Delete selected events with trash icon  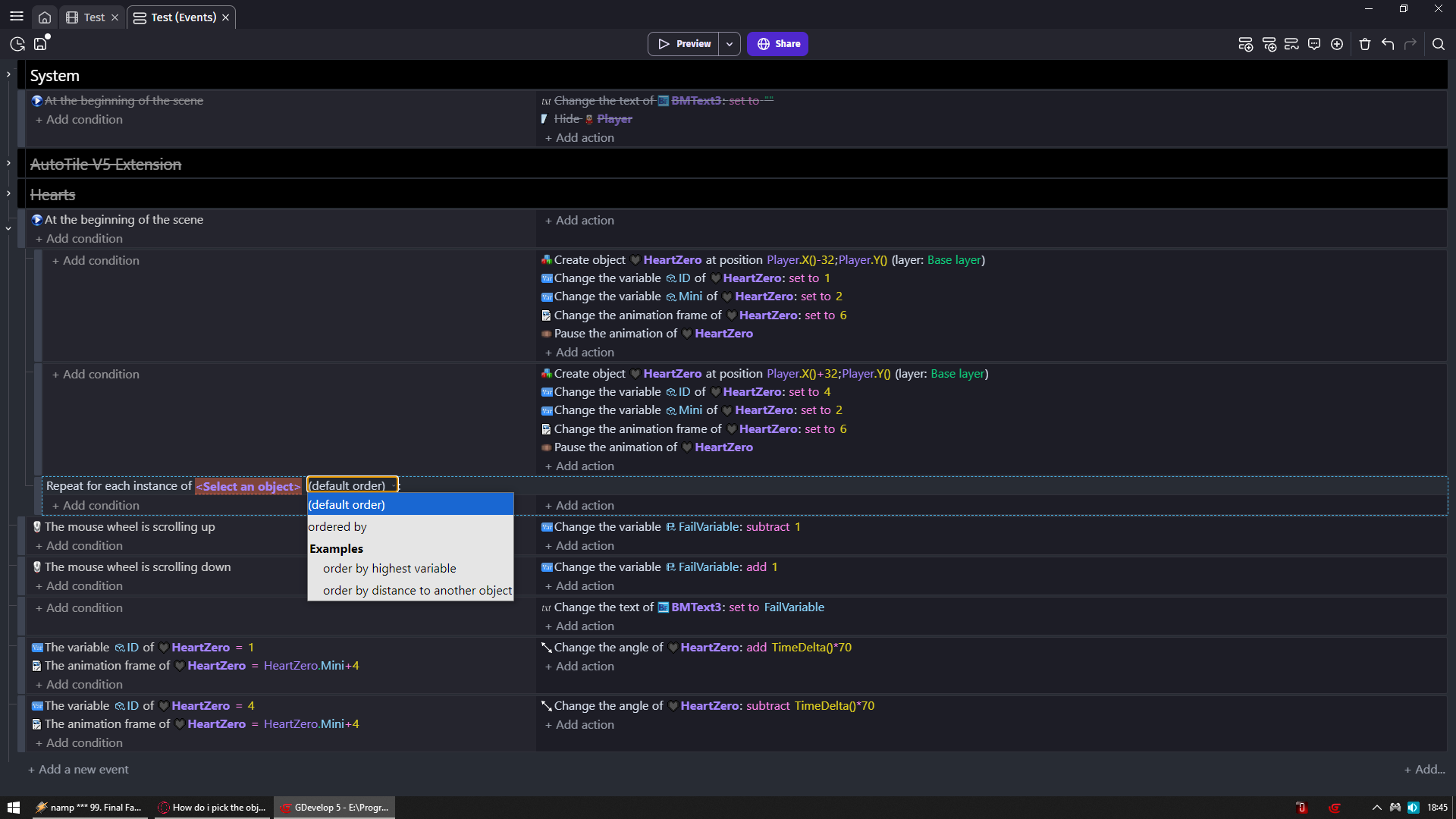point(1365,44)
